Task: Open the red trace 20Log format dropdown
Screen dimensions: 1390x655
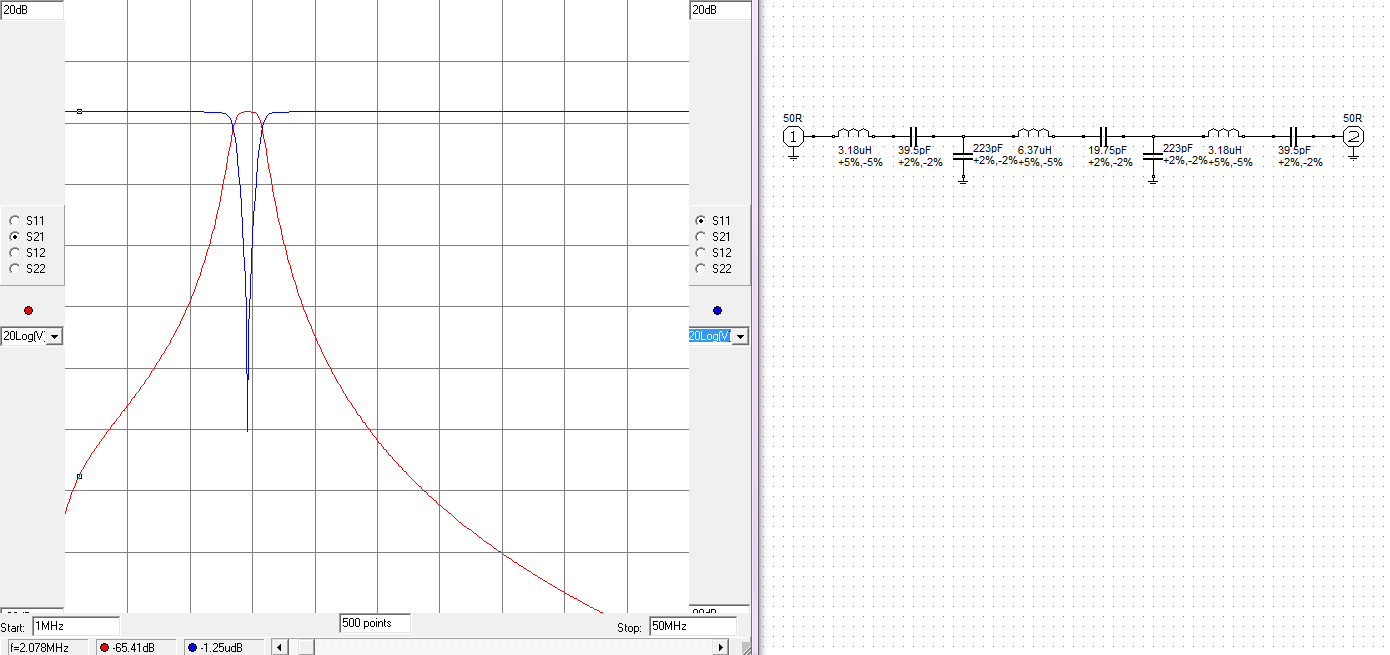Action: point(54,337)
